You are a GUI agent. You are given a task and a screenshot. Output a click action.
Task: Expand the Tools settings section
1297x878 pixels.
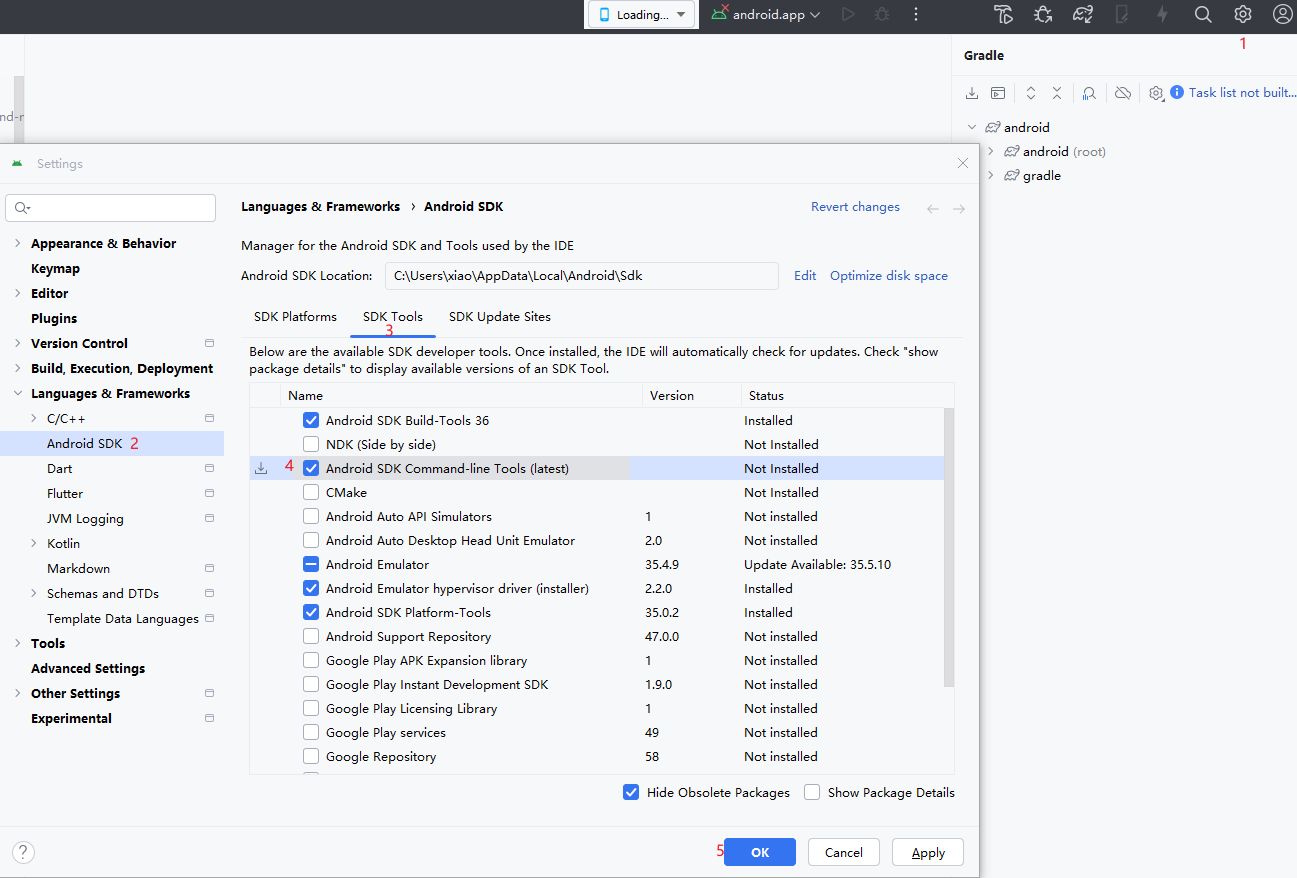tap(17, 643)
